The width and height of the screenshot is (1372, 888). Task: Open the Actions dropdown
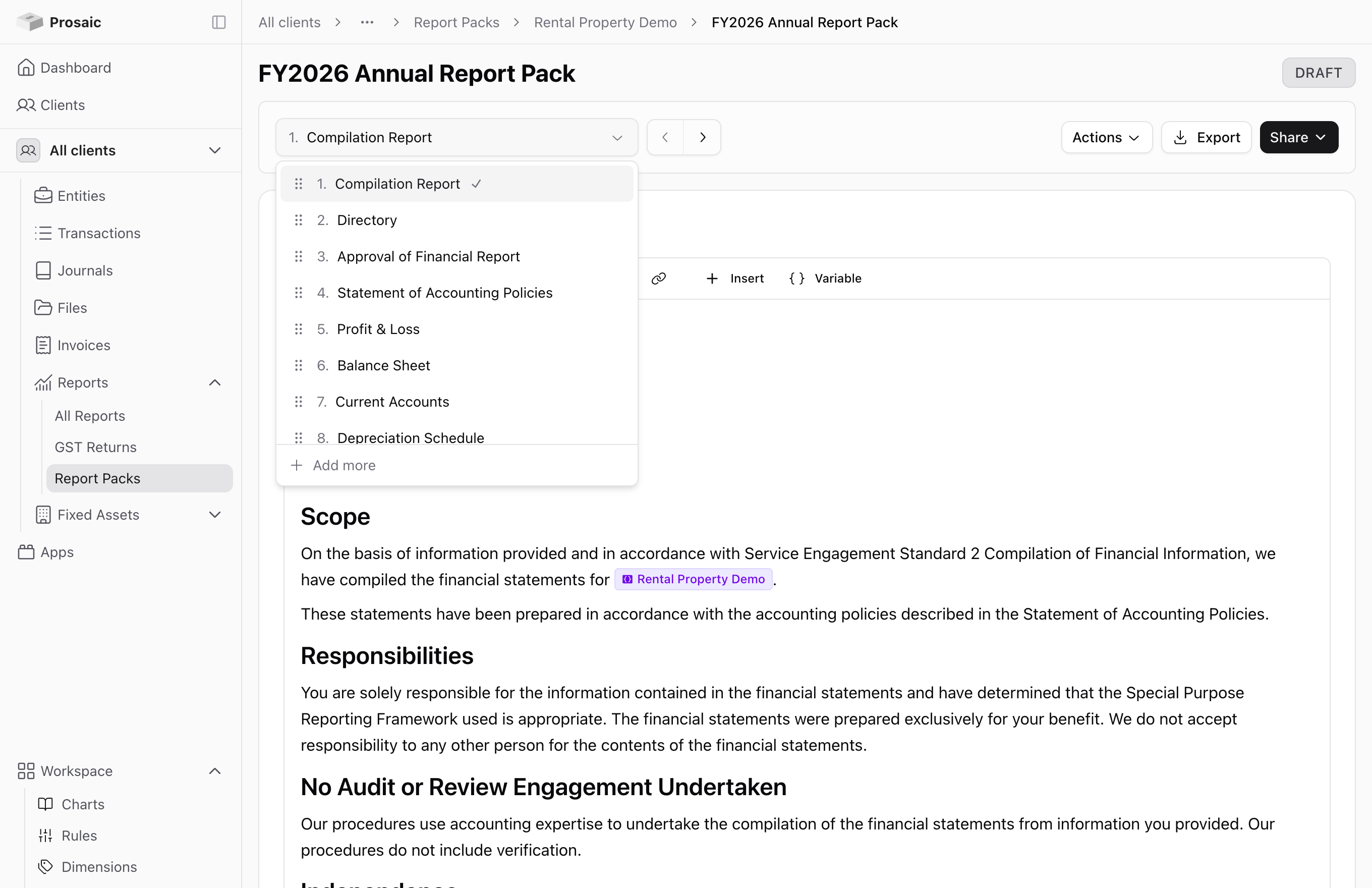pos(1106,137)
